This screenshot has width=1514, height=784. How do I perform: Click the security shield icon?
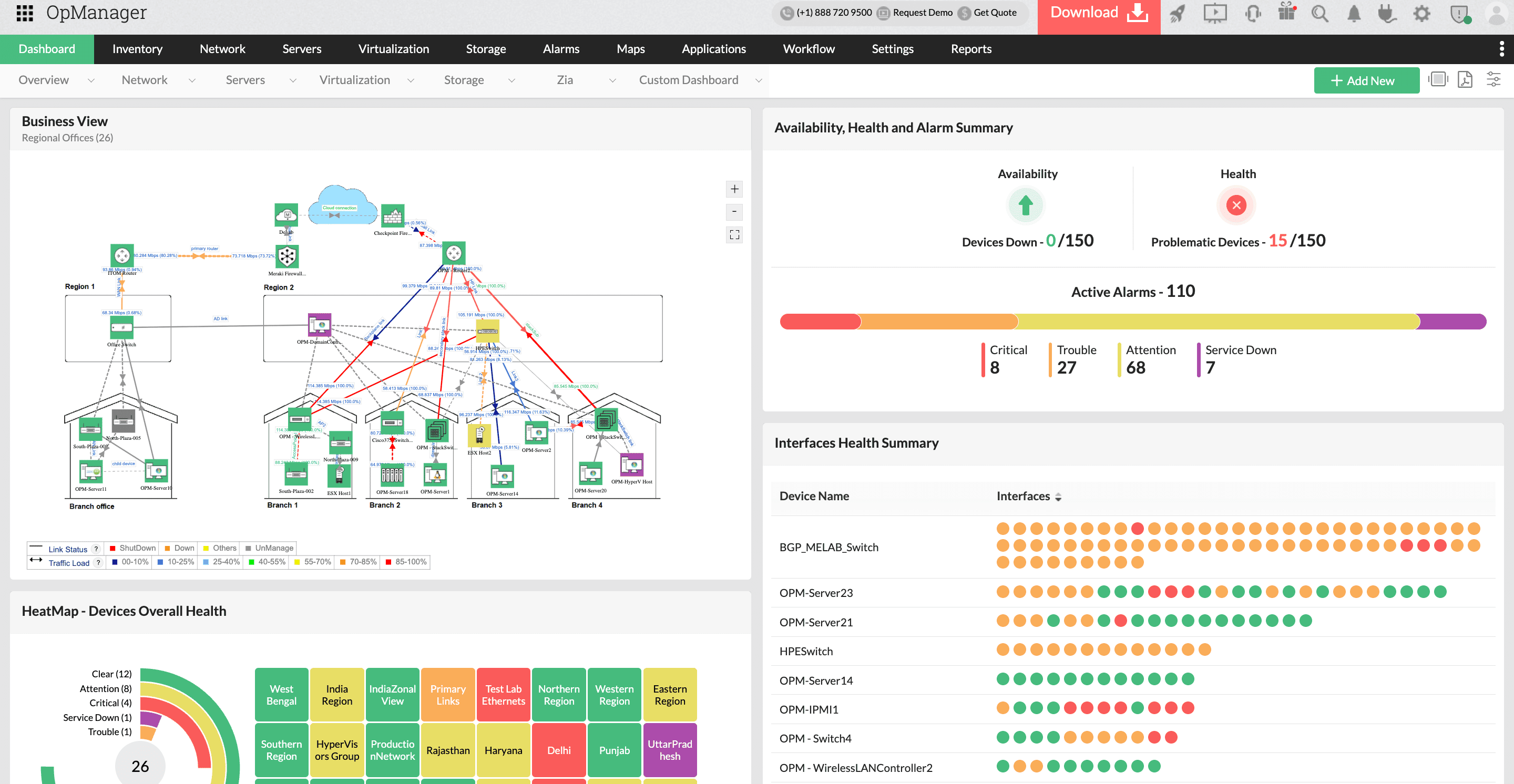(x=1459, y=14)
